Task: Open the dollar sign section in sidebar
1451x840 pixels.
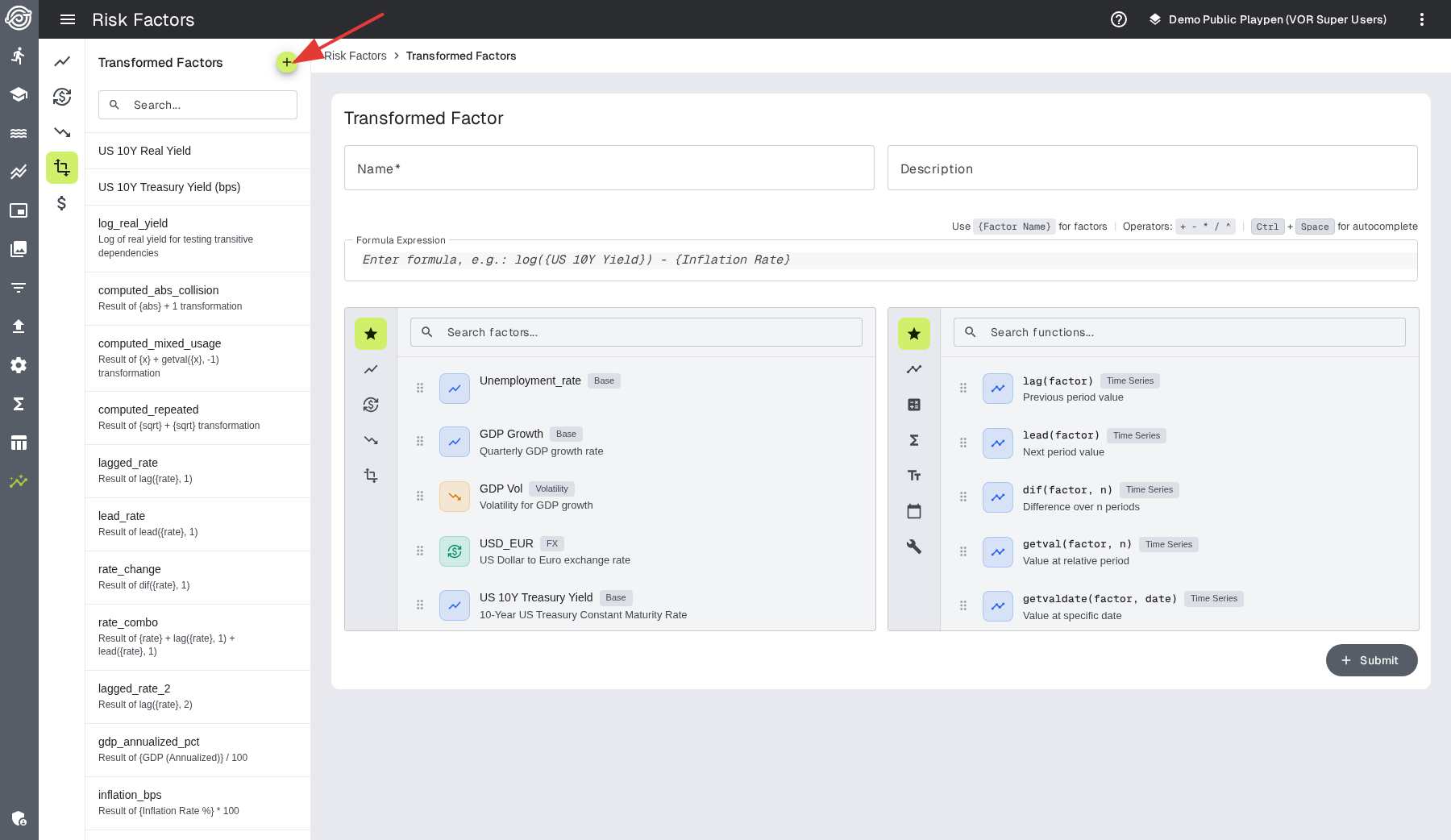Action: point(62,203)
